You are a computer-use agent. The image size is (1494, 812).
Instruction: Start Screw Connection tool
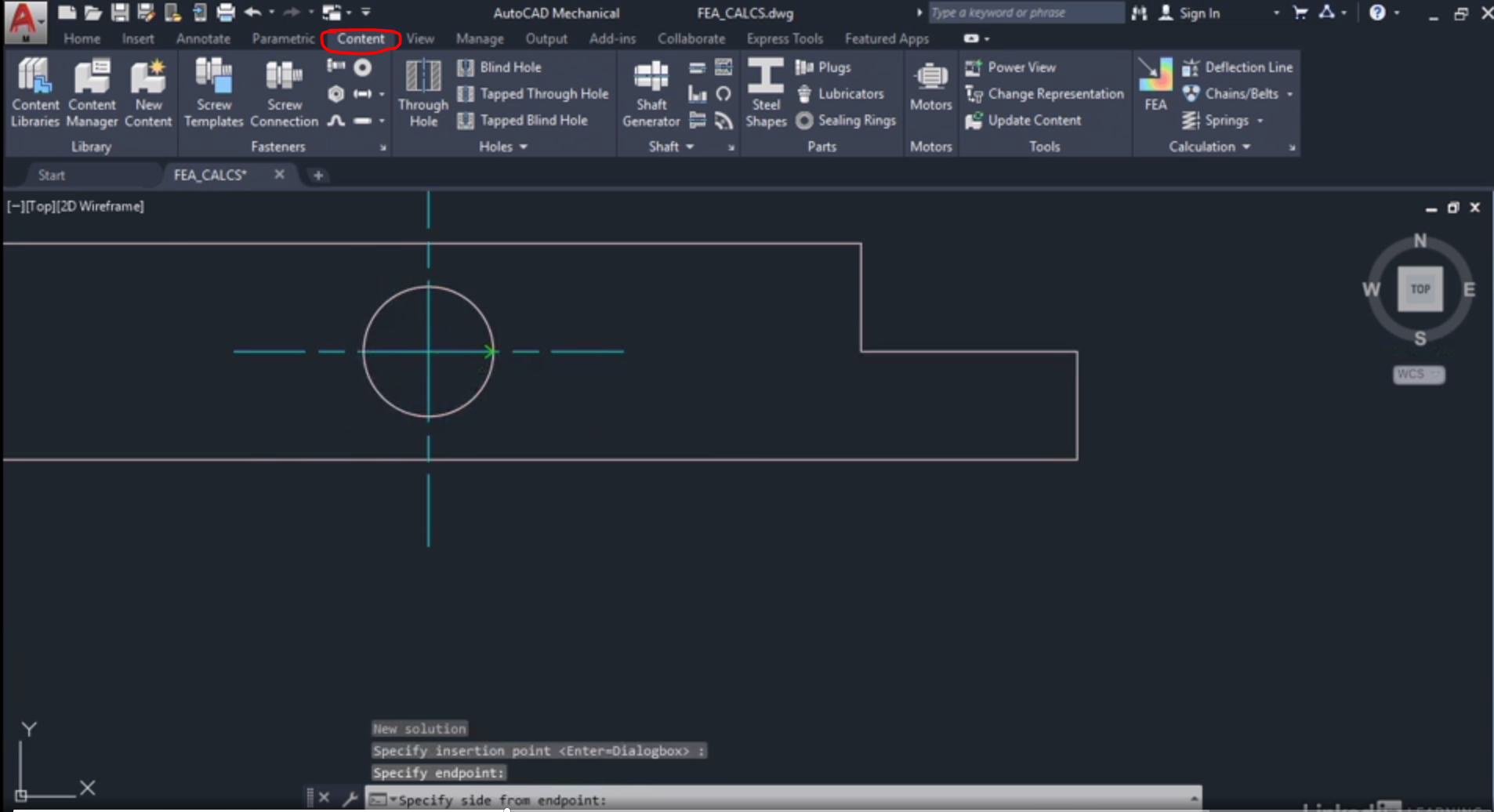pos(284,92)
